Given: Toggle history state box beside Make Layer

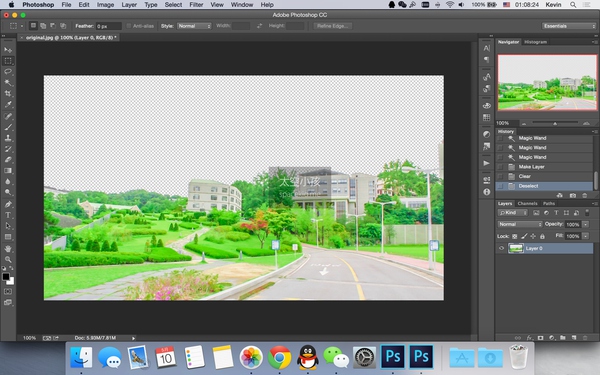Looking at the screenshot, I should point(500,167).
